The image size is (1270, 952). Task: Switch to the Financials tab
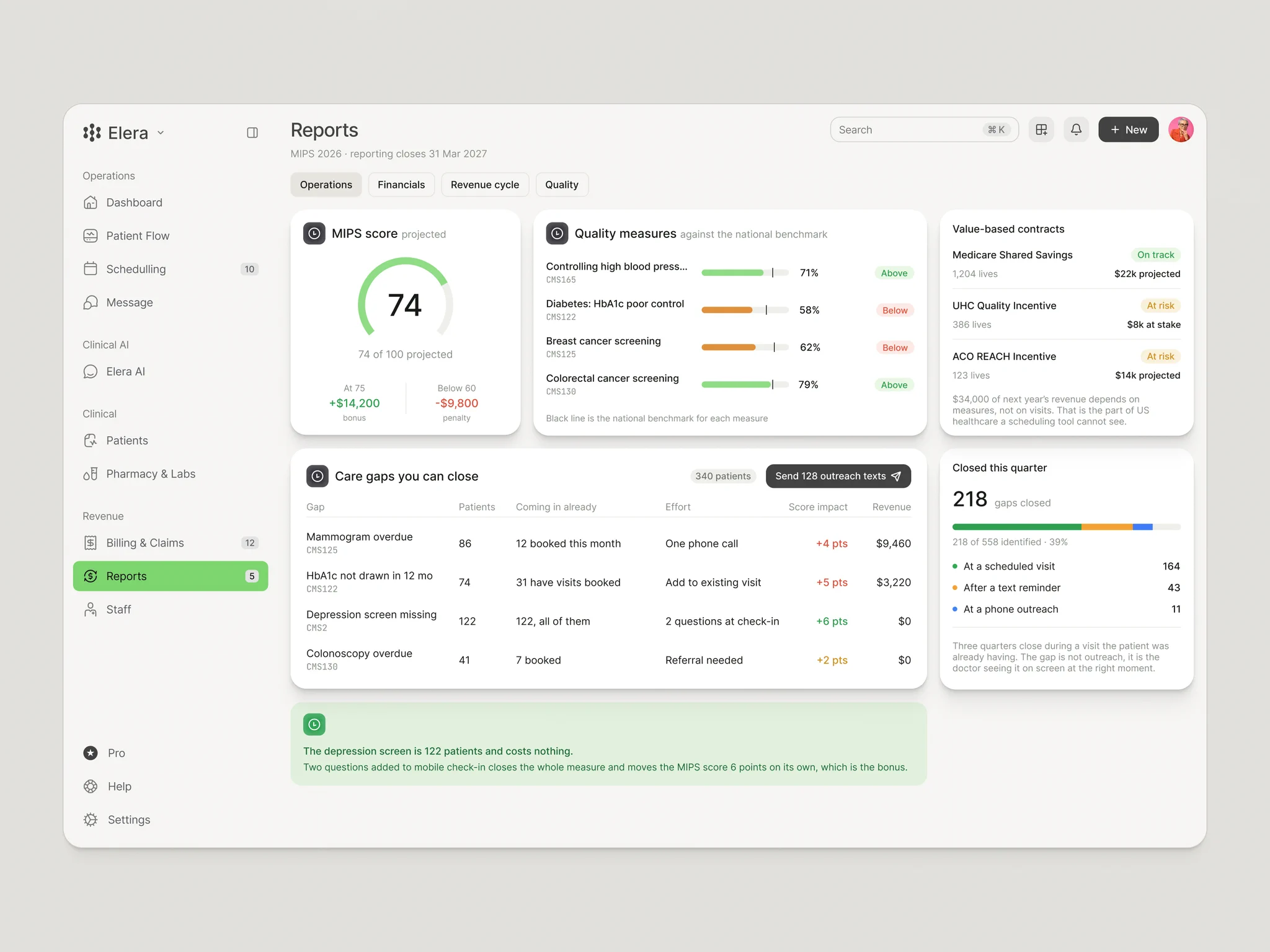pos(401,185)
